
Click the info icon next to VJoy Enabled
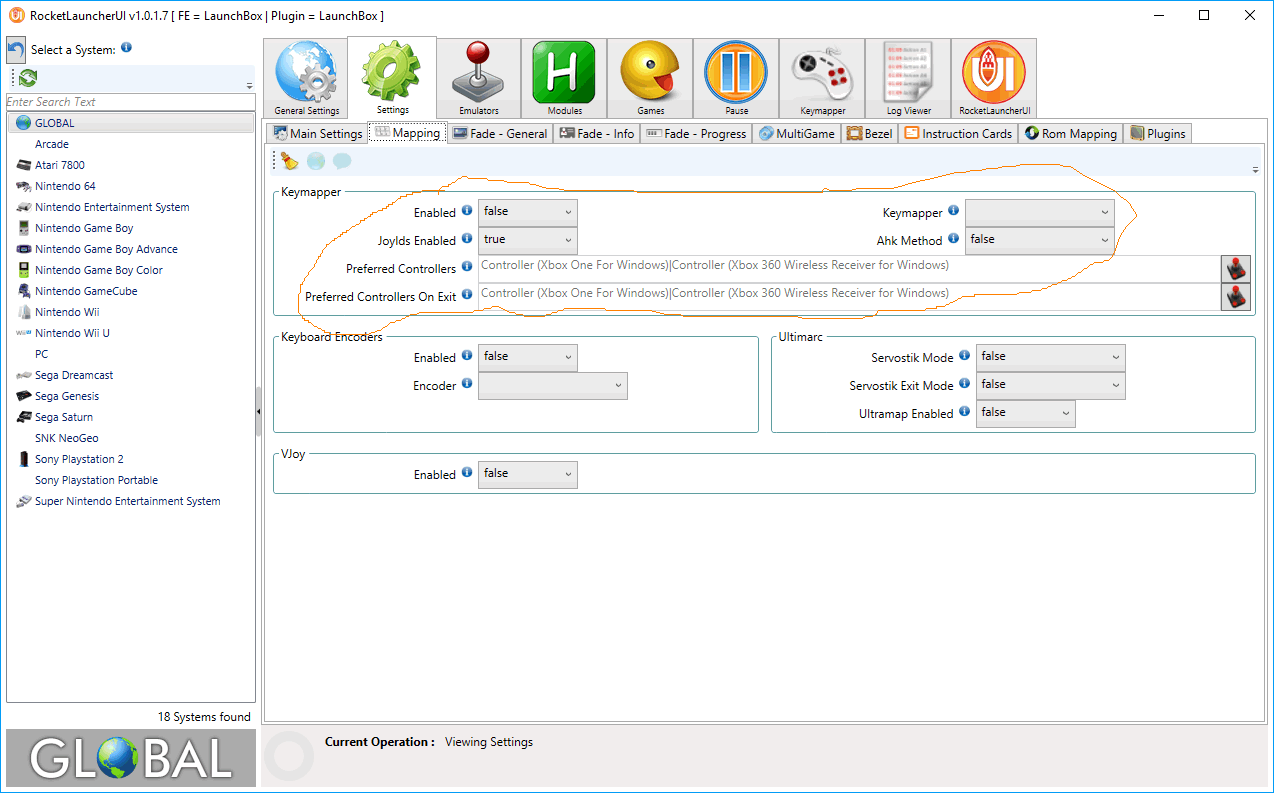coord(466,474)
